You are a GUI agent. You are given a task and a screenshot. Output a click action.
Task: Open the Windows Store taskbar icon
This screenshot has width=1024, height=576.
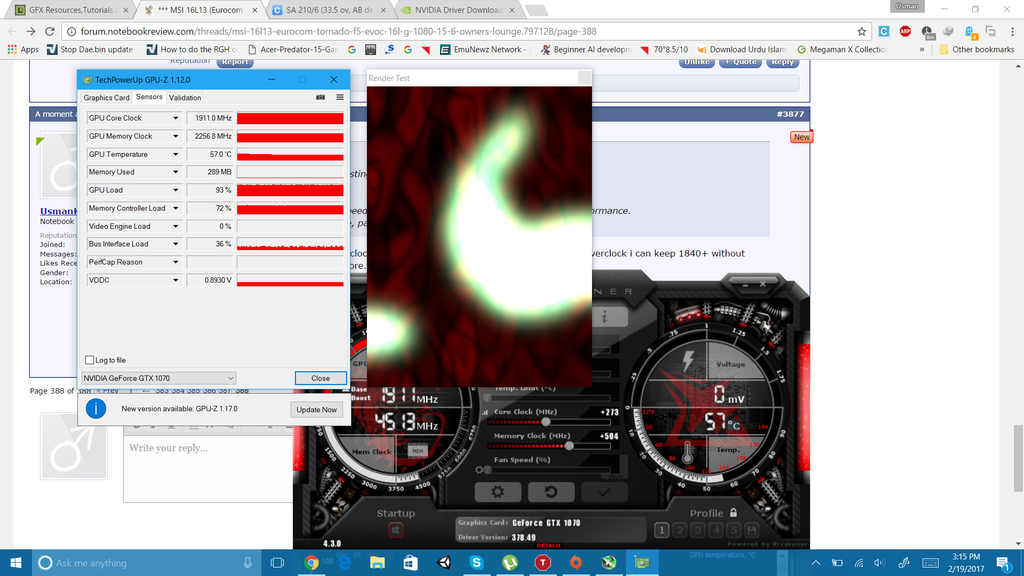(x=410, y=563)
